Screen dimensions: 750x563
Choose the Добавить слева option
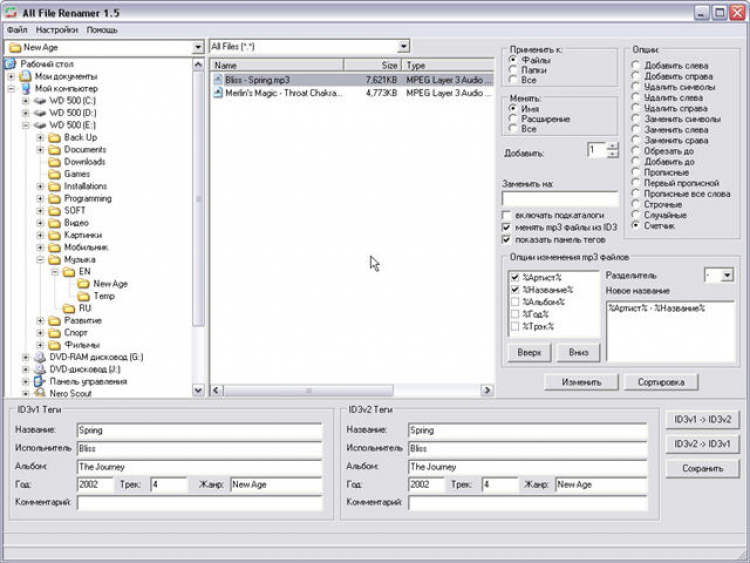coord(635,65)
